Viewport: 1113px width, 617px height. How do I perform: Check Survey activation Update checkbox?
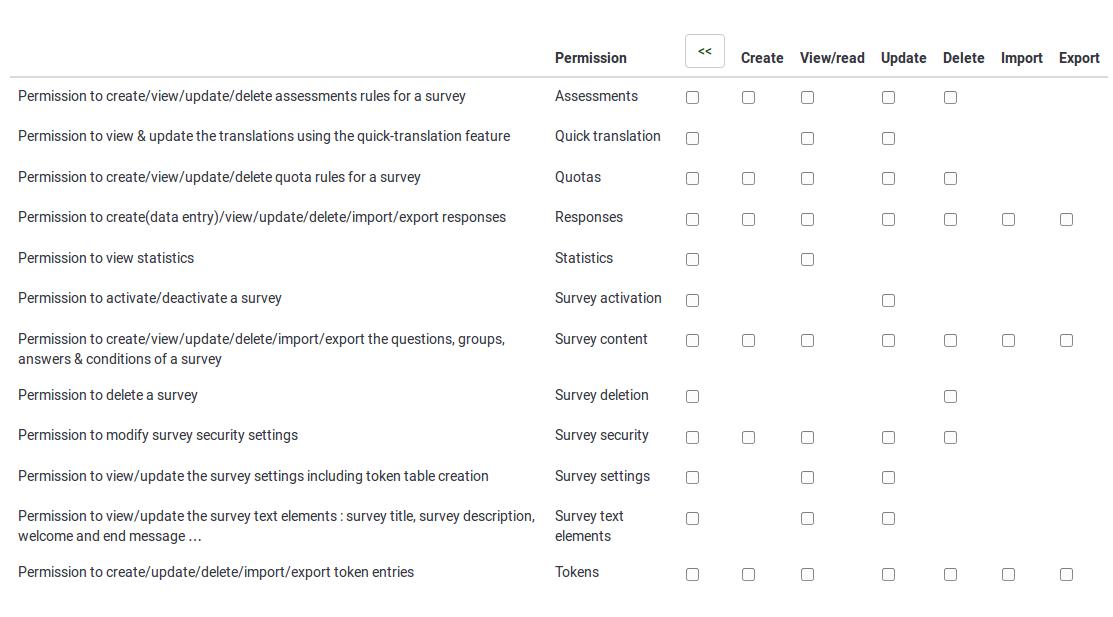888,300
